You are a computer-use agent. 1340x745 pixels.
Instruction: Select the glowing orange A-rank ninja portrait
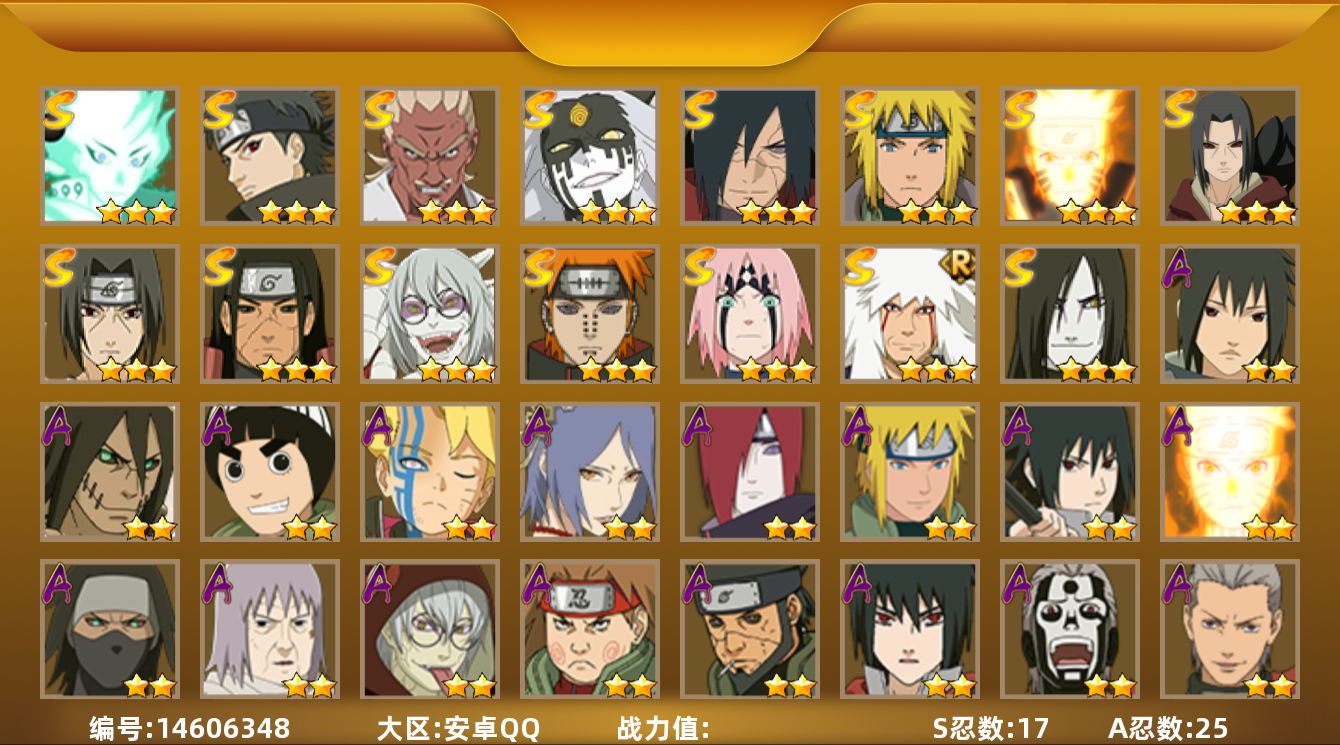(x=1230, y=472)
